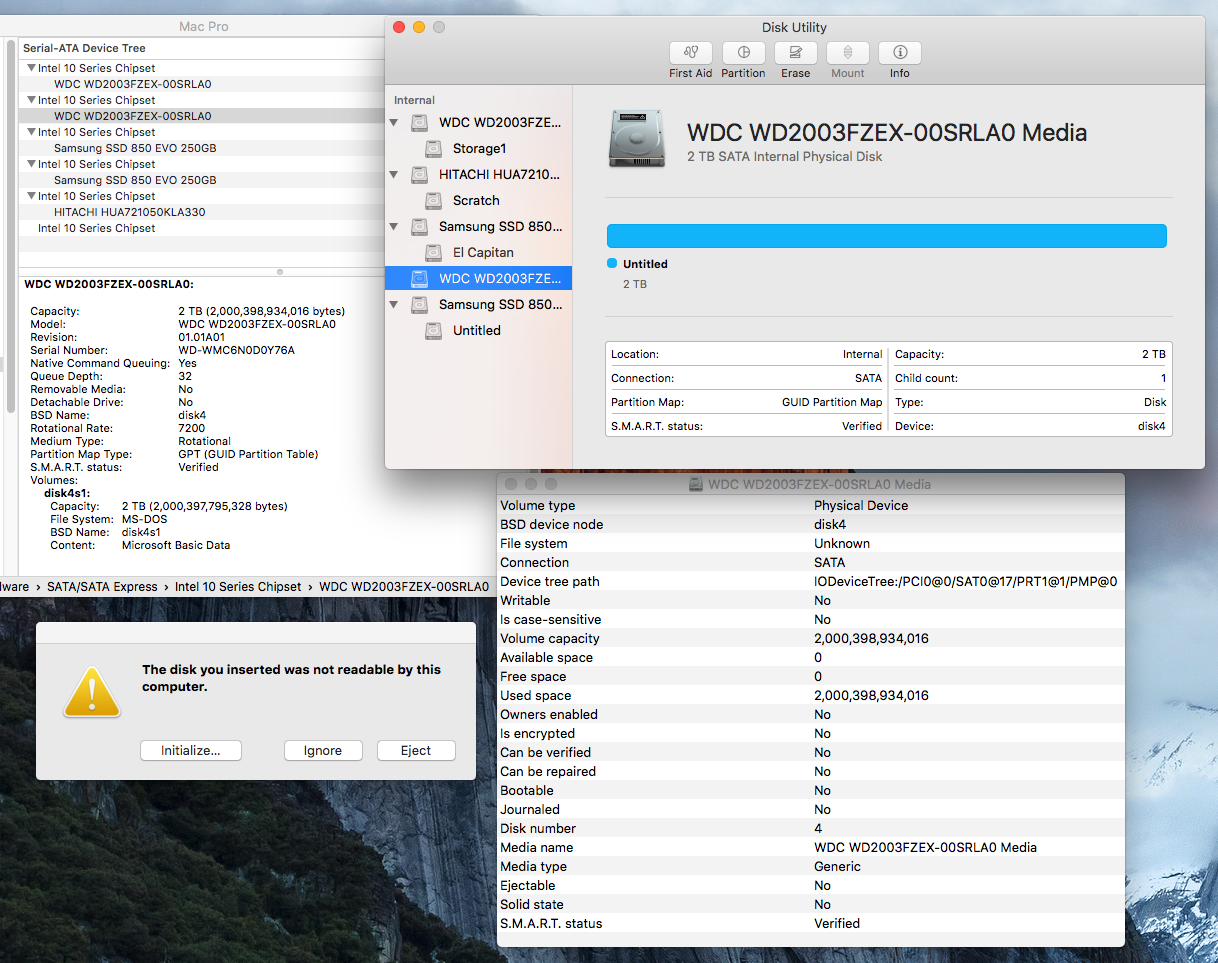The image size is (1218, 963).
Task: Run First Aid from Disk Utility toolbar
Action: click(x=691, y=53)
